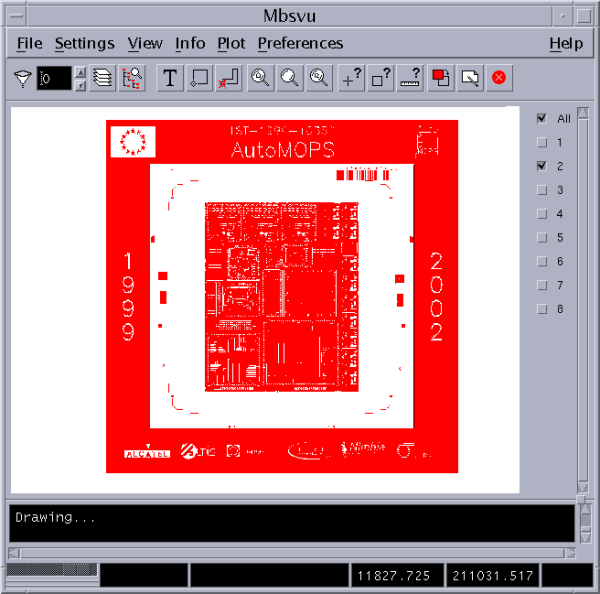Click the AutoMOPS title in layout
The height and width of the screenshot is (594, 600).
[283, 150]
